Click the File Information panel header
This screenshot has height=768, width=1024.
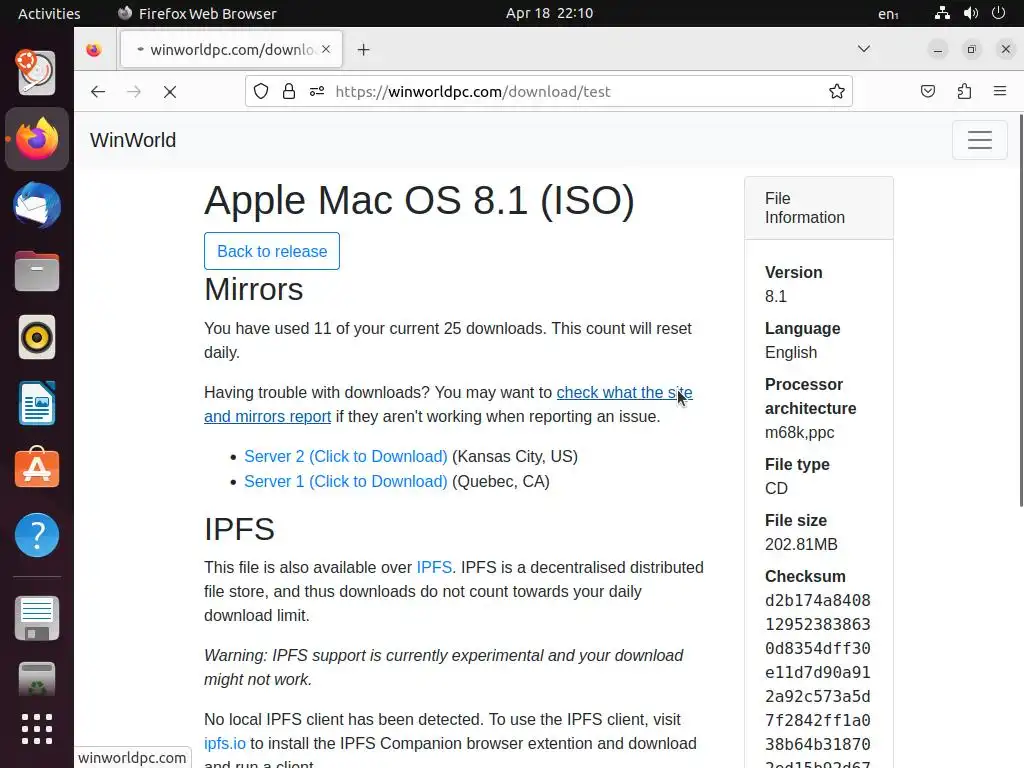[819, 208]
